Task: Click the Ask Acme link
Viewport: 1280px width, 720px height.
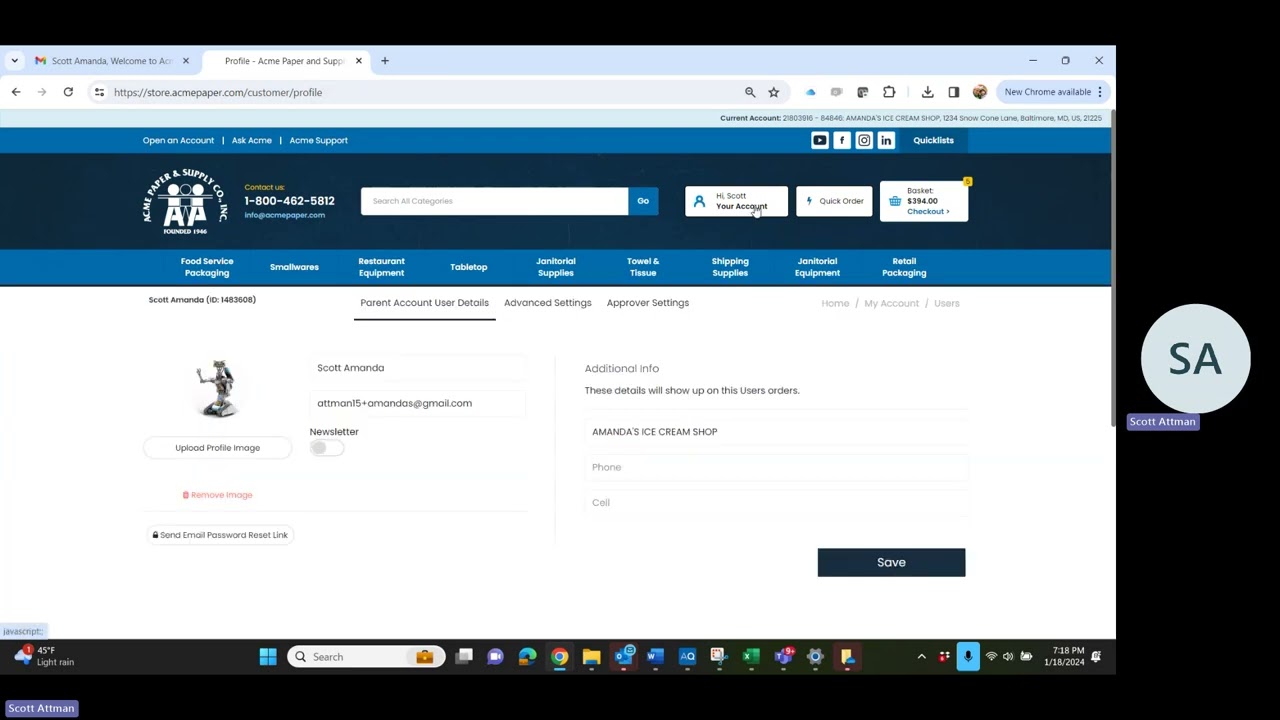Action: [x=252, y=140]
